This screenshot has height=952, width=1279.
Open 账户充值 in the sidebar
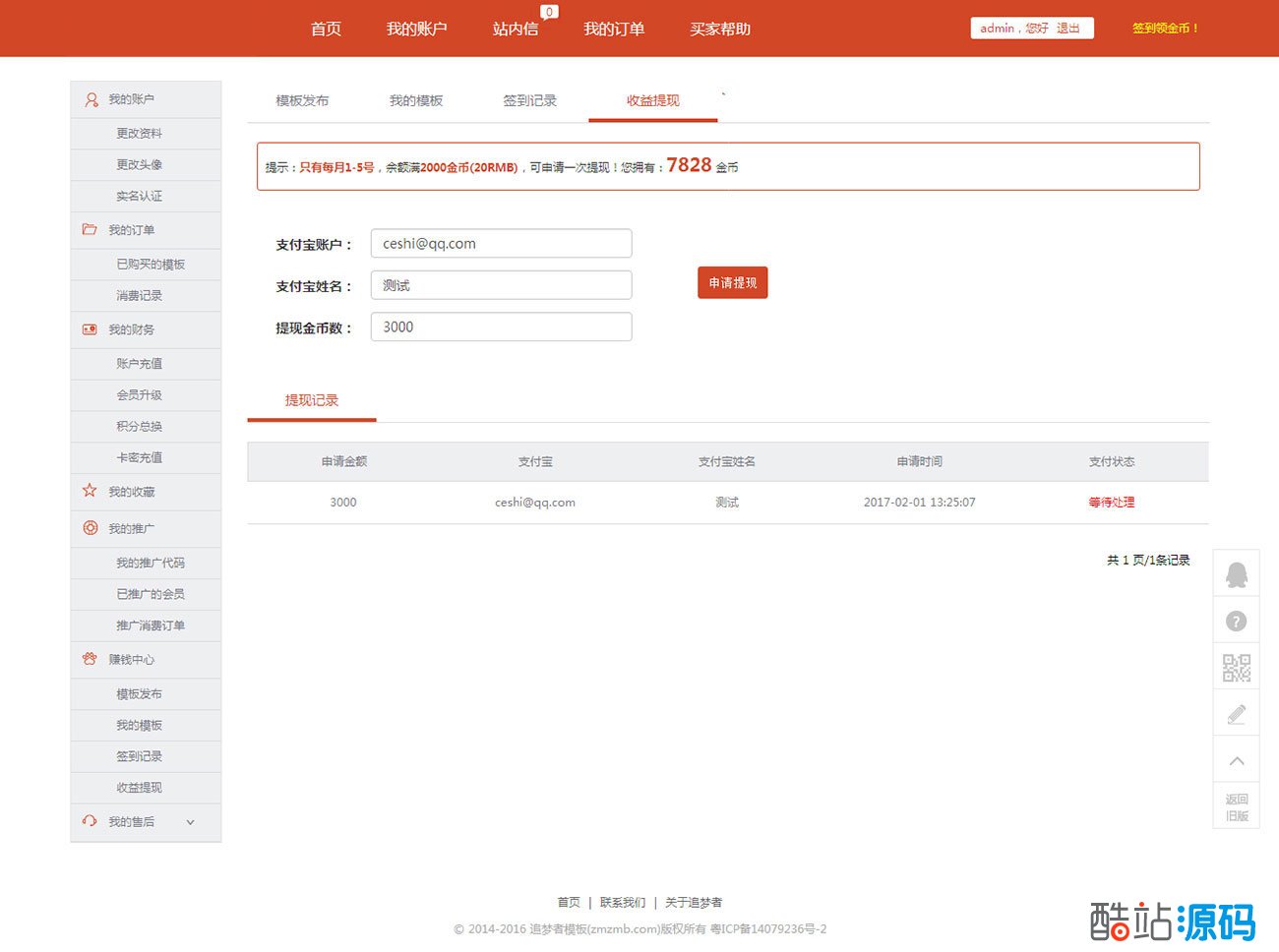tap(139, 364)
